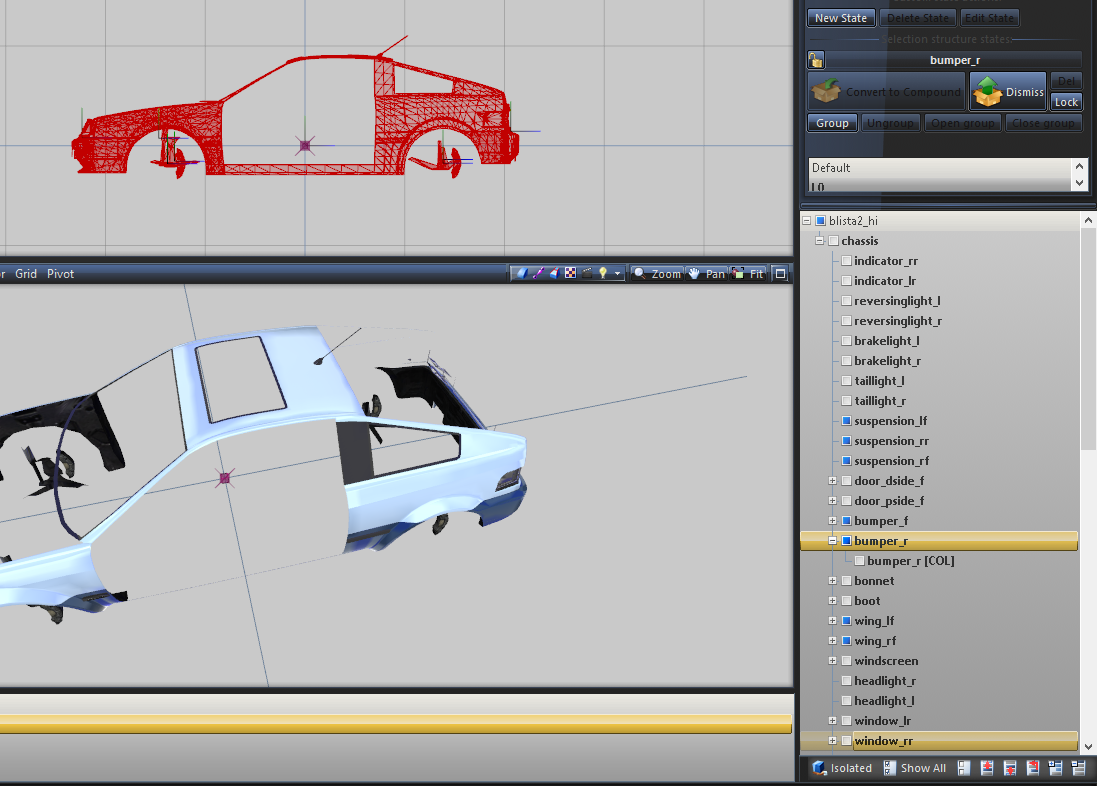This screenshot has height=786, width=1097.
Task: Click the Lock button
Action: click(1066, 102)
